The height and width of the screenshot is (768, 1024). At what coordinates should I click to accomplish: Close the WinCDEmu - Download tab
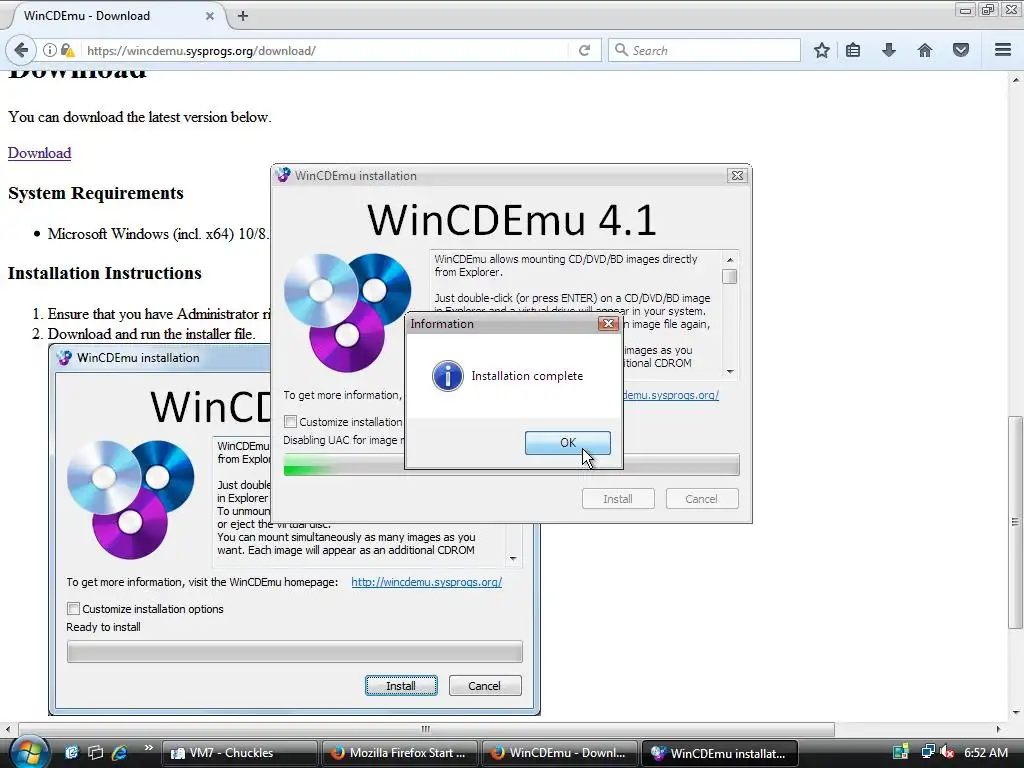210,16
